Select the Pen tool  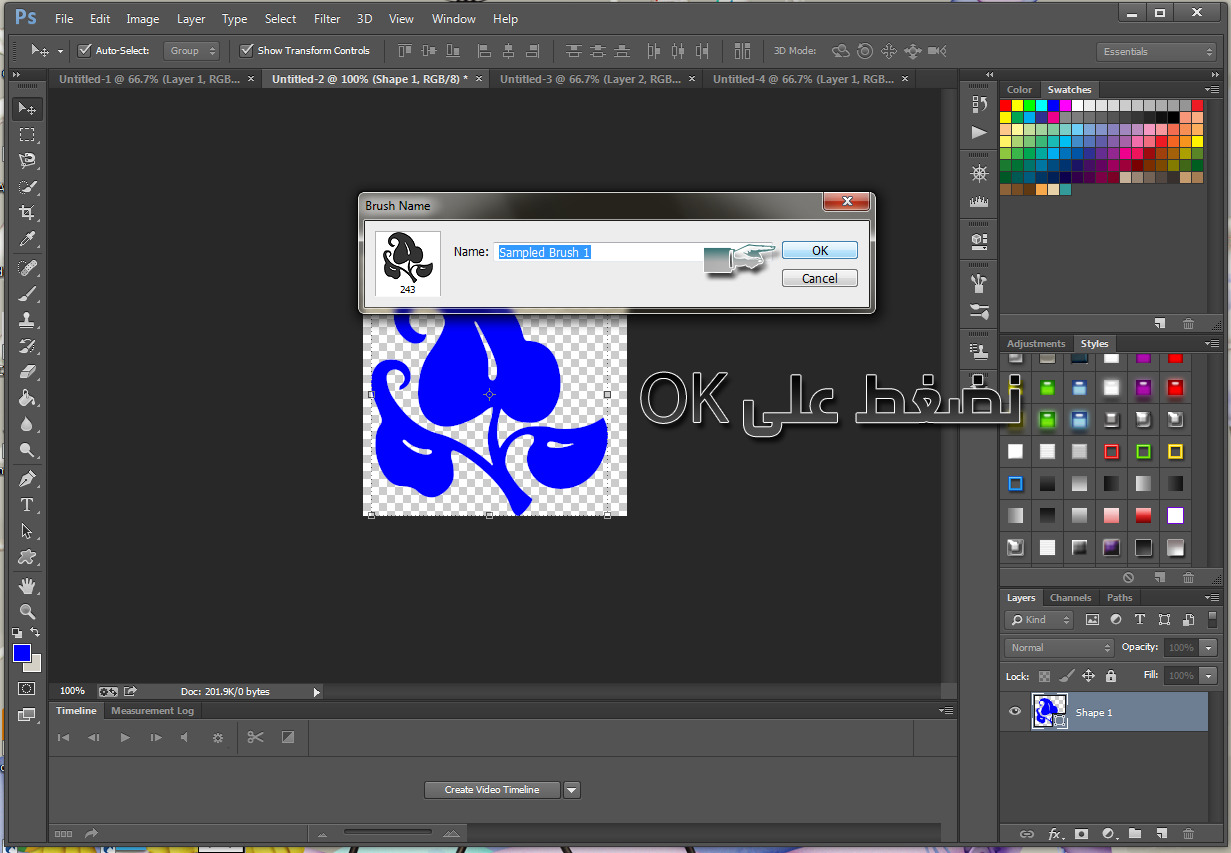pyautogui.click(x=27, y=478)
